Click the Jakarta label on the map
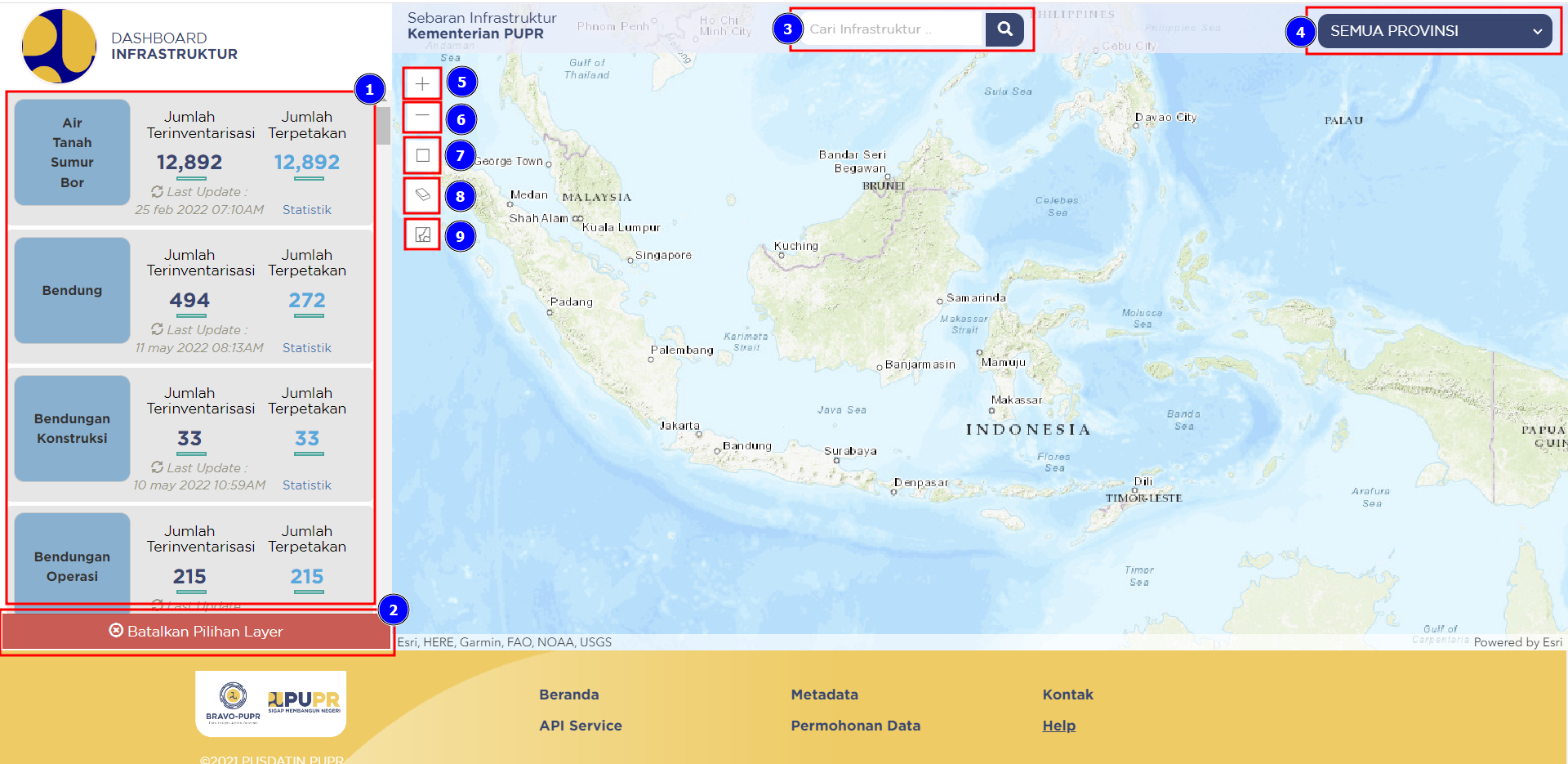1568x764 pixels. [679, 426]
